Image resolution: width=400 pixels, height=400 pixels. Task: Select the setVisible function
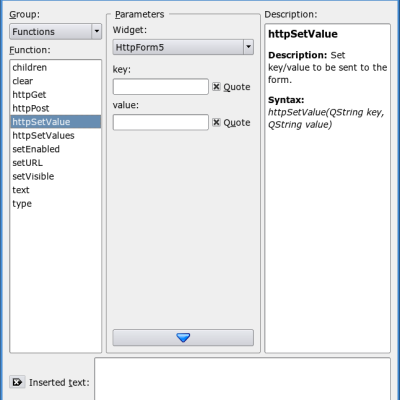coord(55,176)
